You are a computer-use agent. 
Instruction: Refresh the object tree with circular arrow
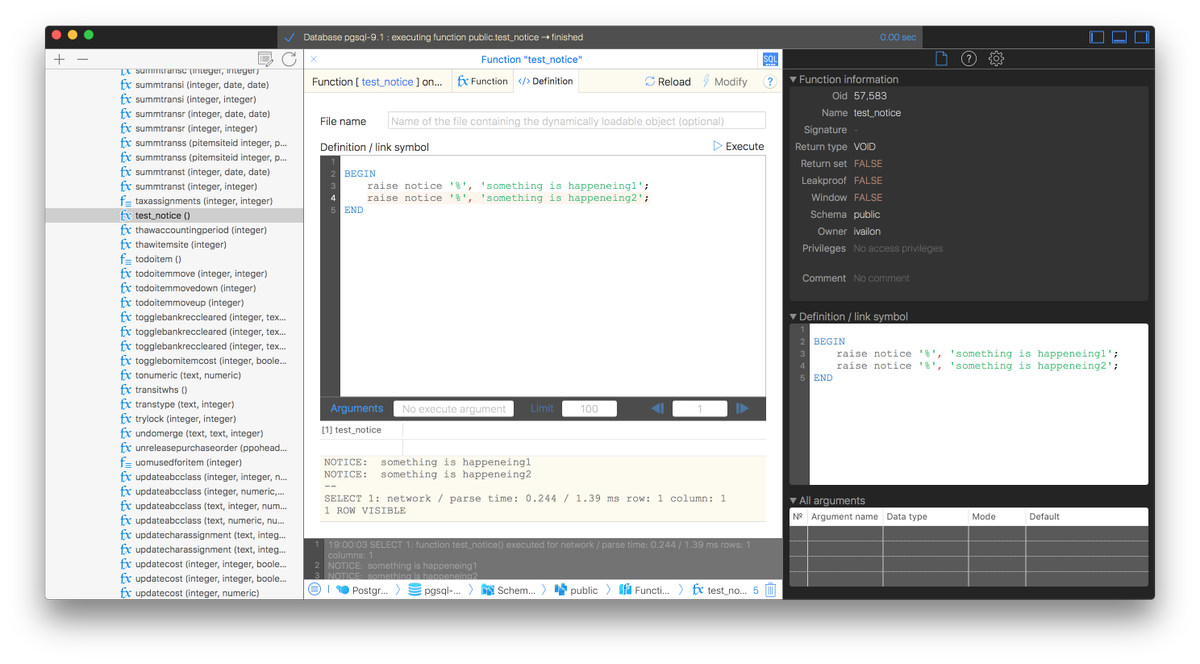pyautogui.click(x=289, y=59)
